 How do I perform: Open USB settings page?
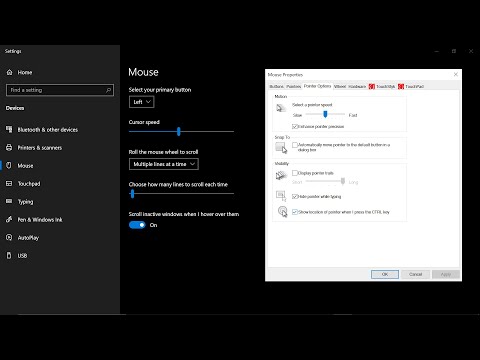tap(22, 256)
